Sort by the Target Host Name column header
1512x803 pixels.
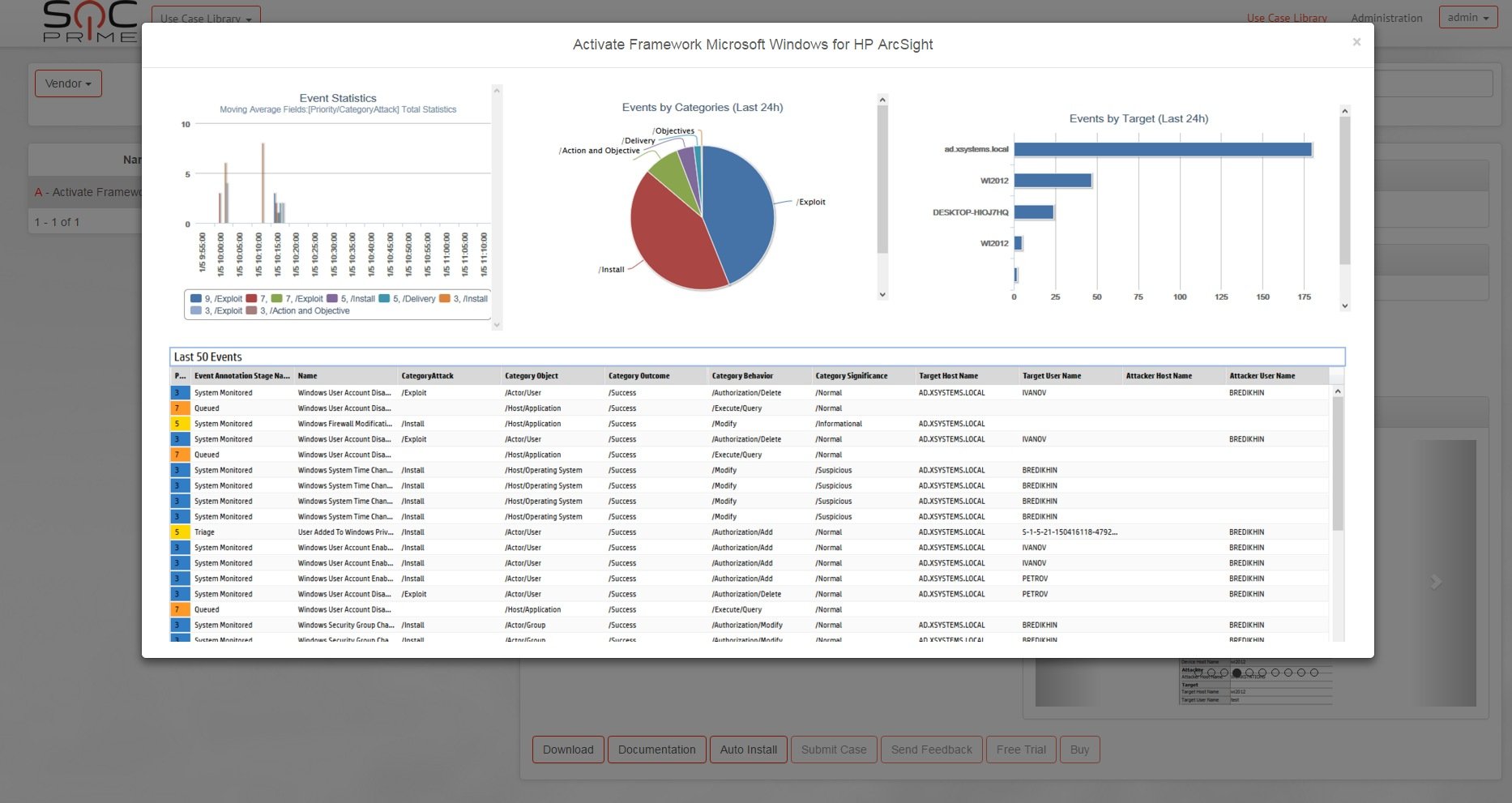click(948, 376)
